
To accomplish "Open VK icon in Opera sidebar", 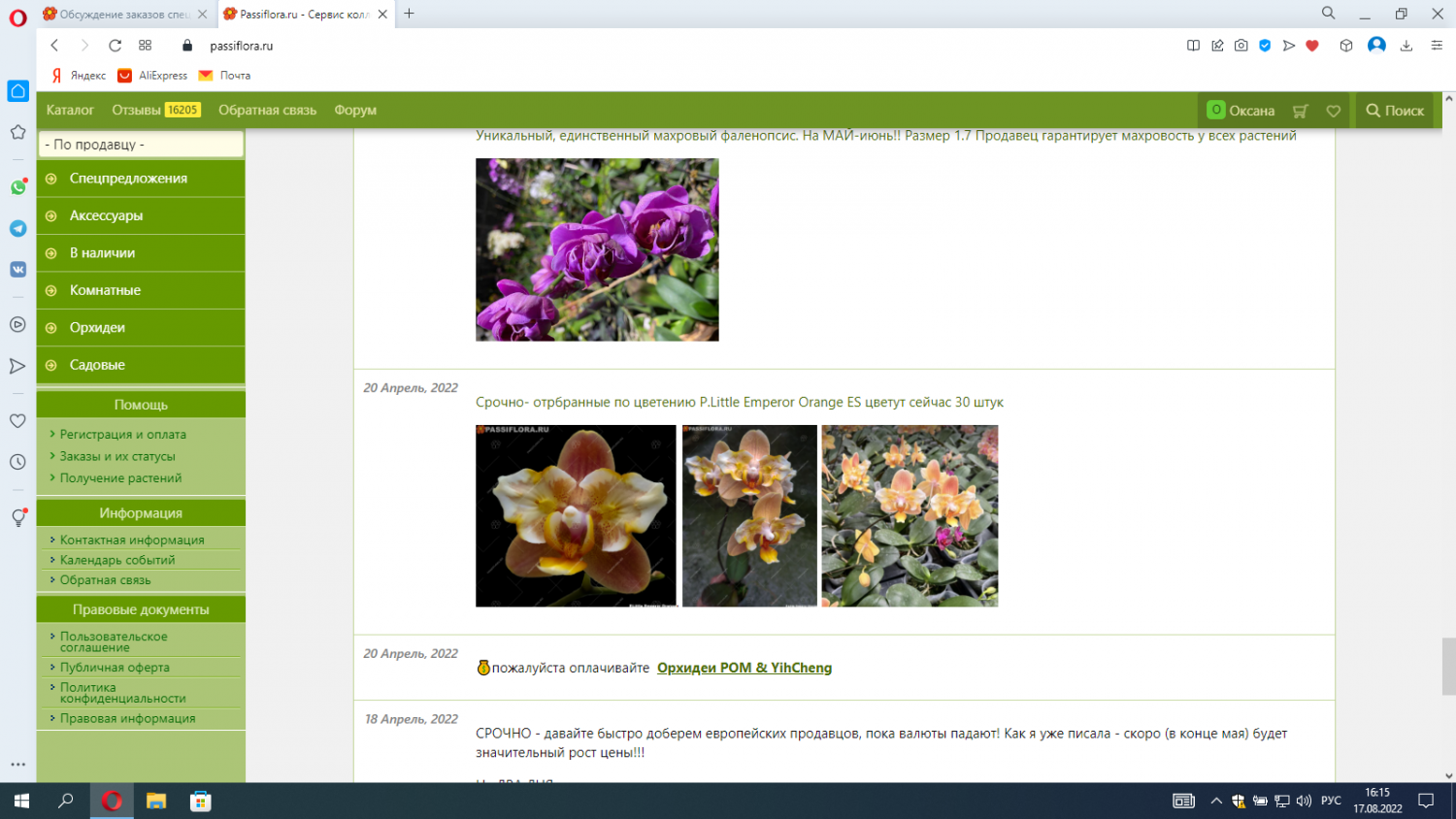I will (17, 270).
